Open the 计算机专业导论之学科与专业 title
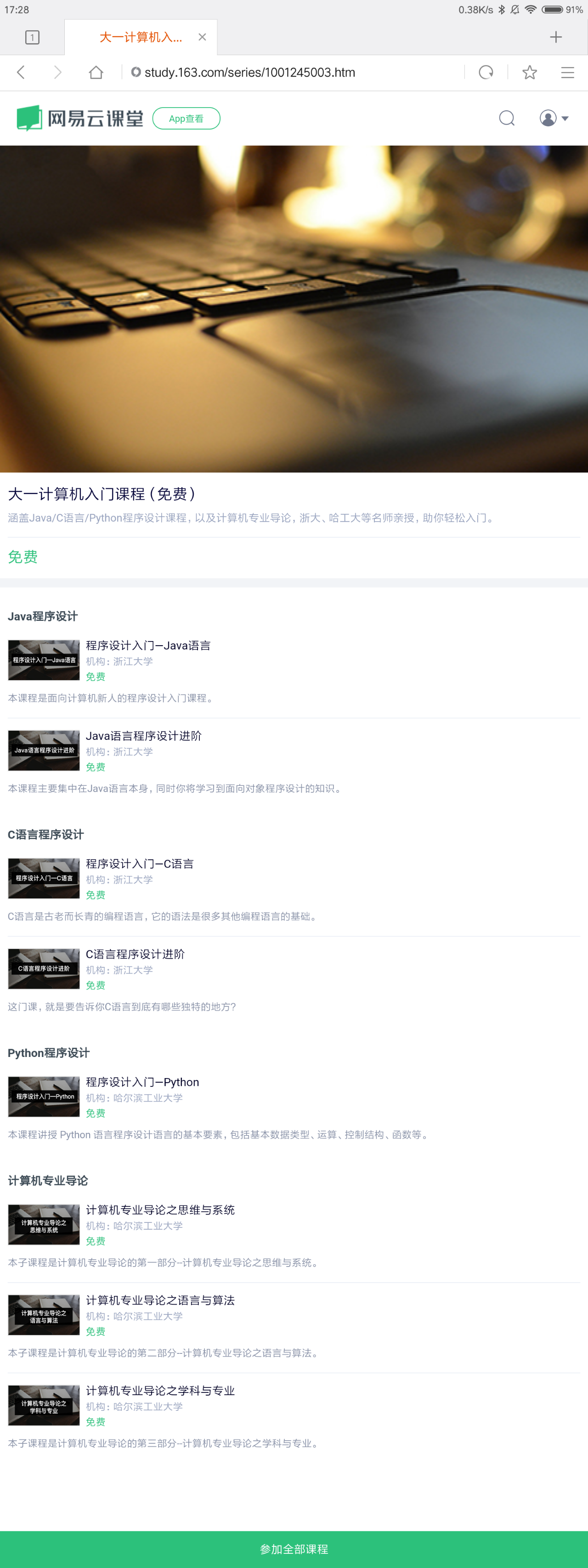The width and height of the screenshot is (588, 1568). click(160, 1390)
